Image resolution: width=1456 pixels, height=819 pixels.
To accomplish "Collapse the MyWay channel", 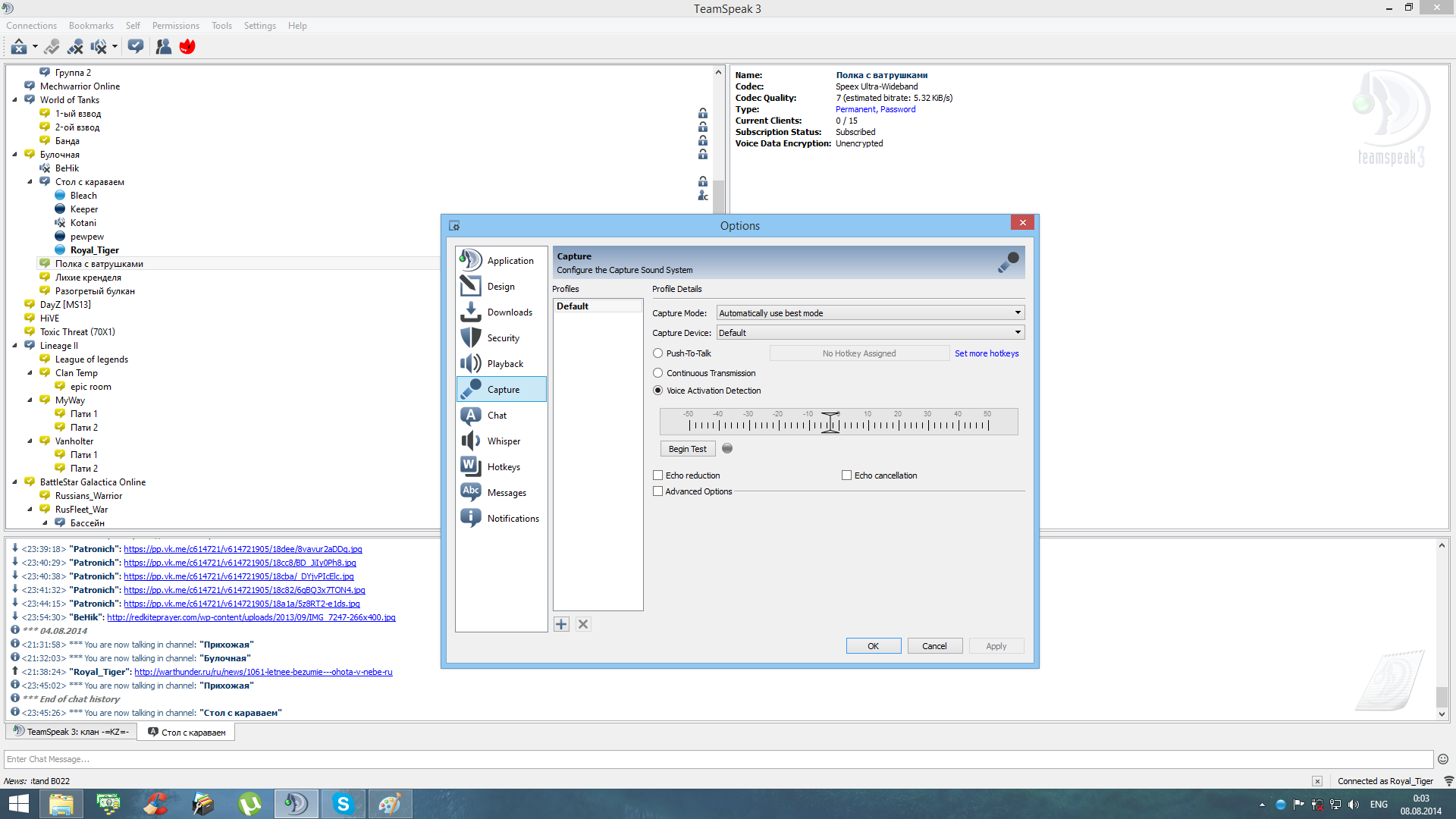I will [x=30, y=400].
